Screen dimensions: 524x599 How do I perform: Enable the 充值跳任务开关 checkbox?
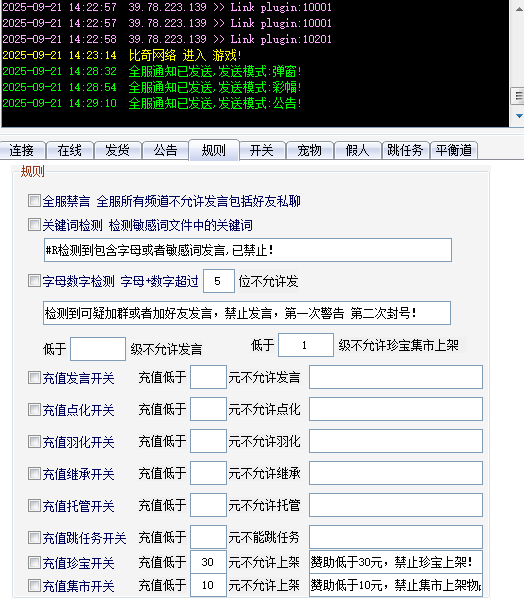point(34,538)
